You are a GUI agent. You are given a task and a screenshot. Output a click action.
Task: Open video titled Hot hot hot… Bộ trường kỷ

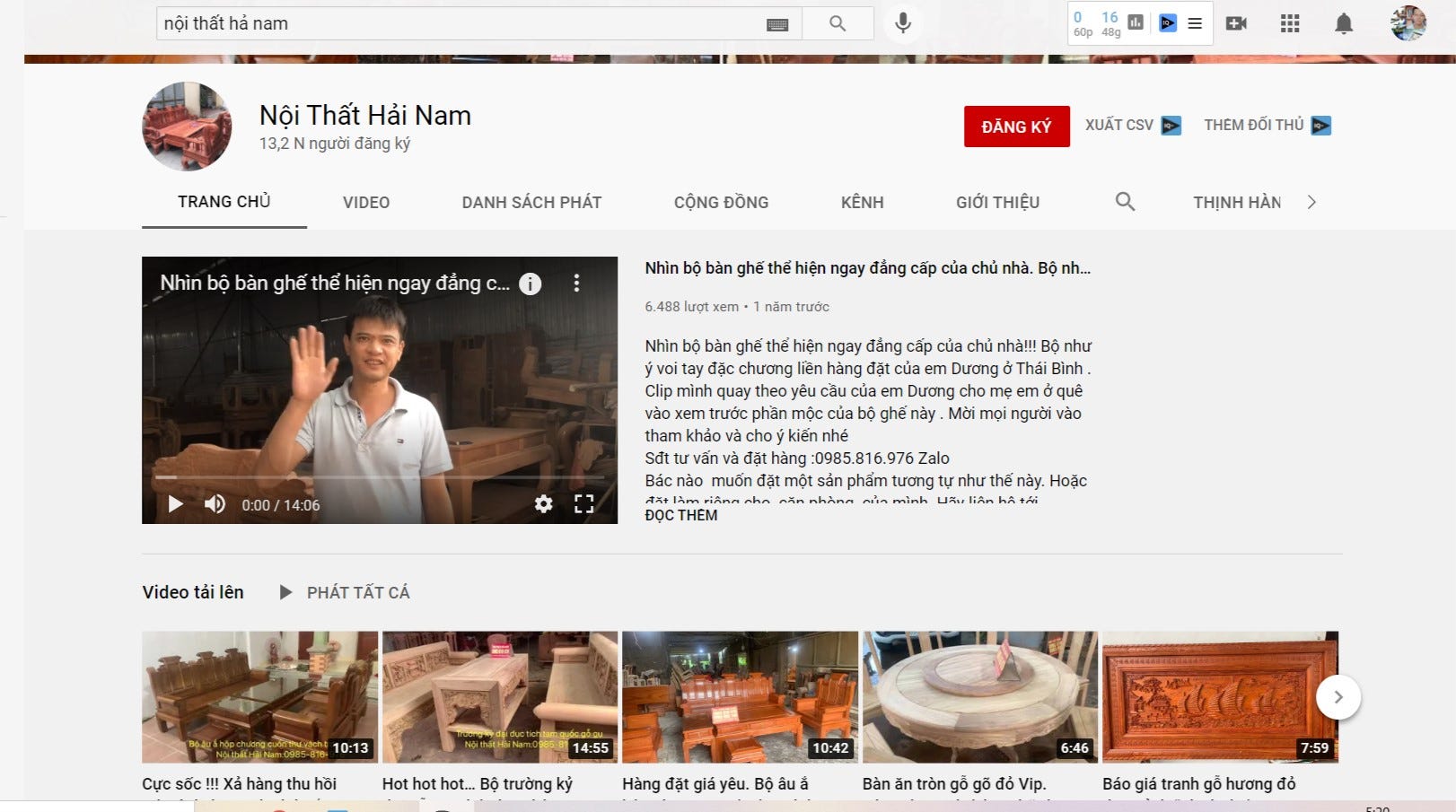(x=478, y=784)
